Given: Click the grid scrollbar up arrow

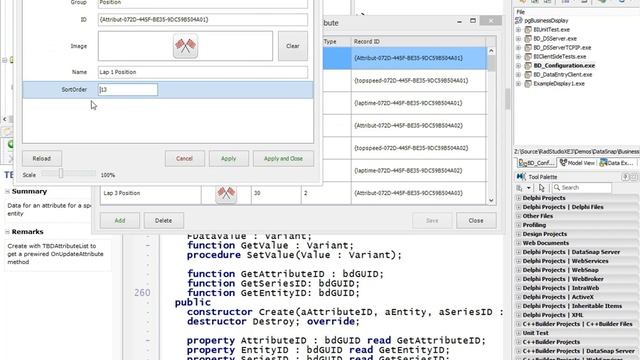Looking at the screenshot, I should [x=491, y=51].
